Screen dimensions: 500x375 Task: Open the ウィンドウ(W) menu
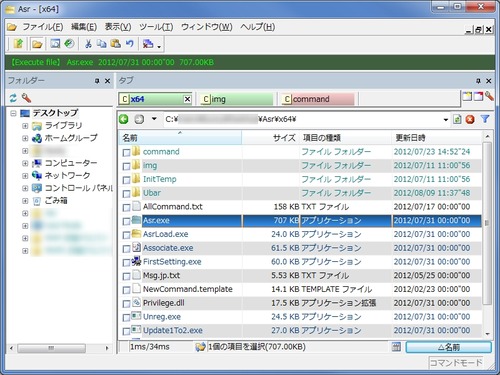207,27
